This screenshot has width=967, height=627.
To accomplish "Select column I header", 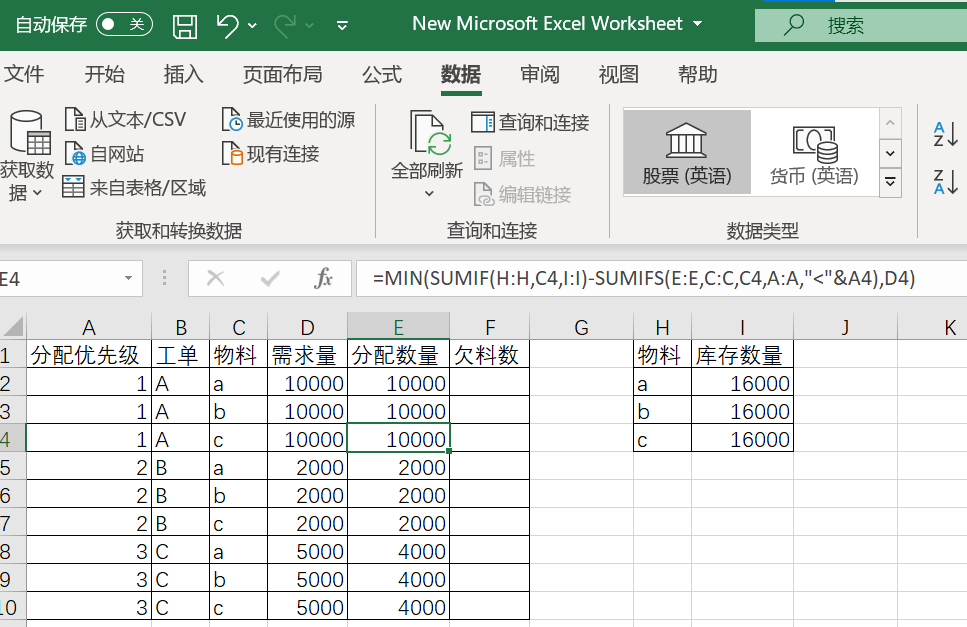I will [x=743, y=327].
